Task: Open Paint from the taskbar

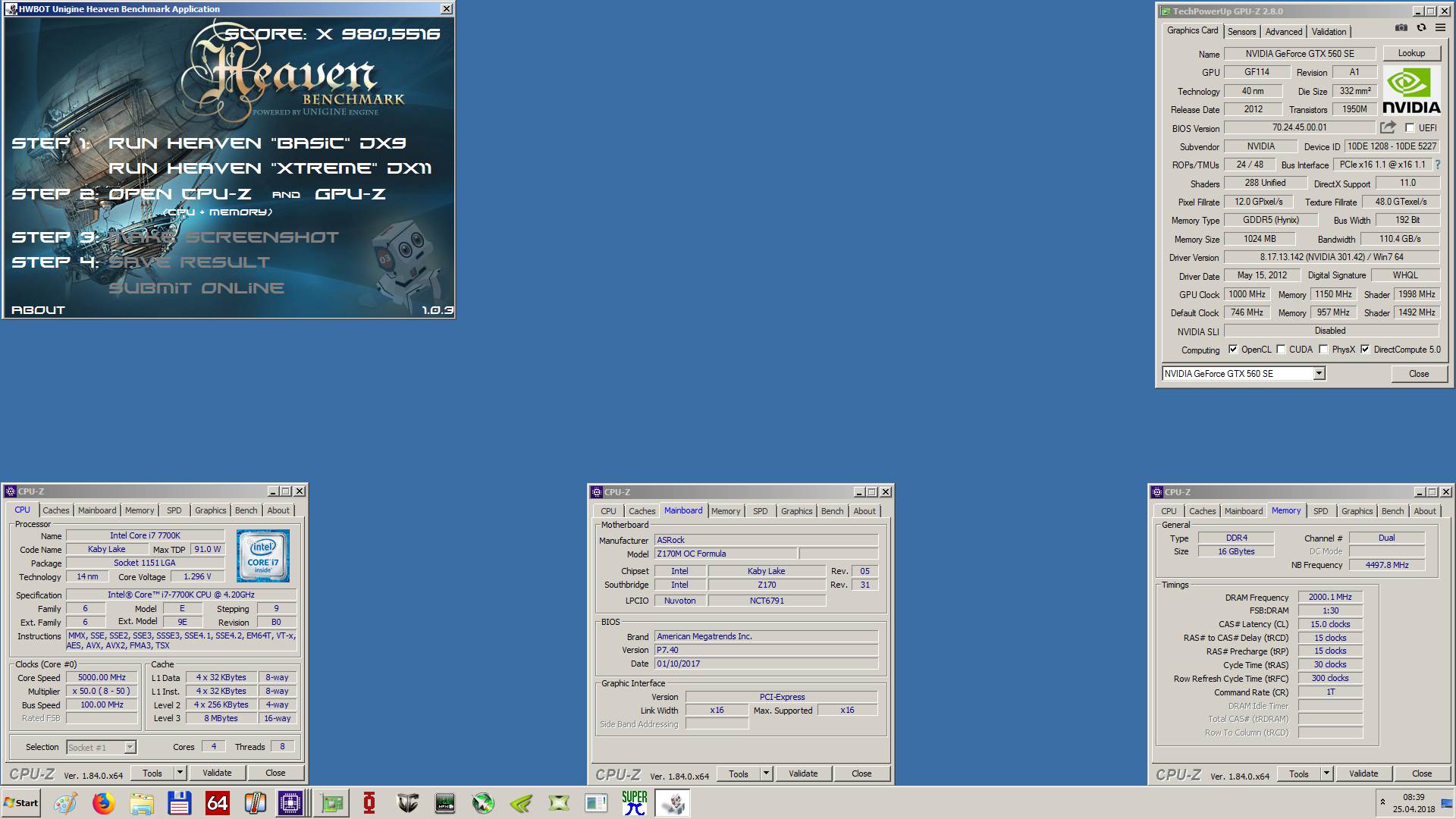Action: pyautogui.click(x=65, y=803)
